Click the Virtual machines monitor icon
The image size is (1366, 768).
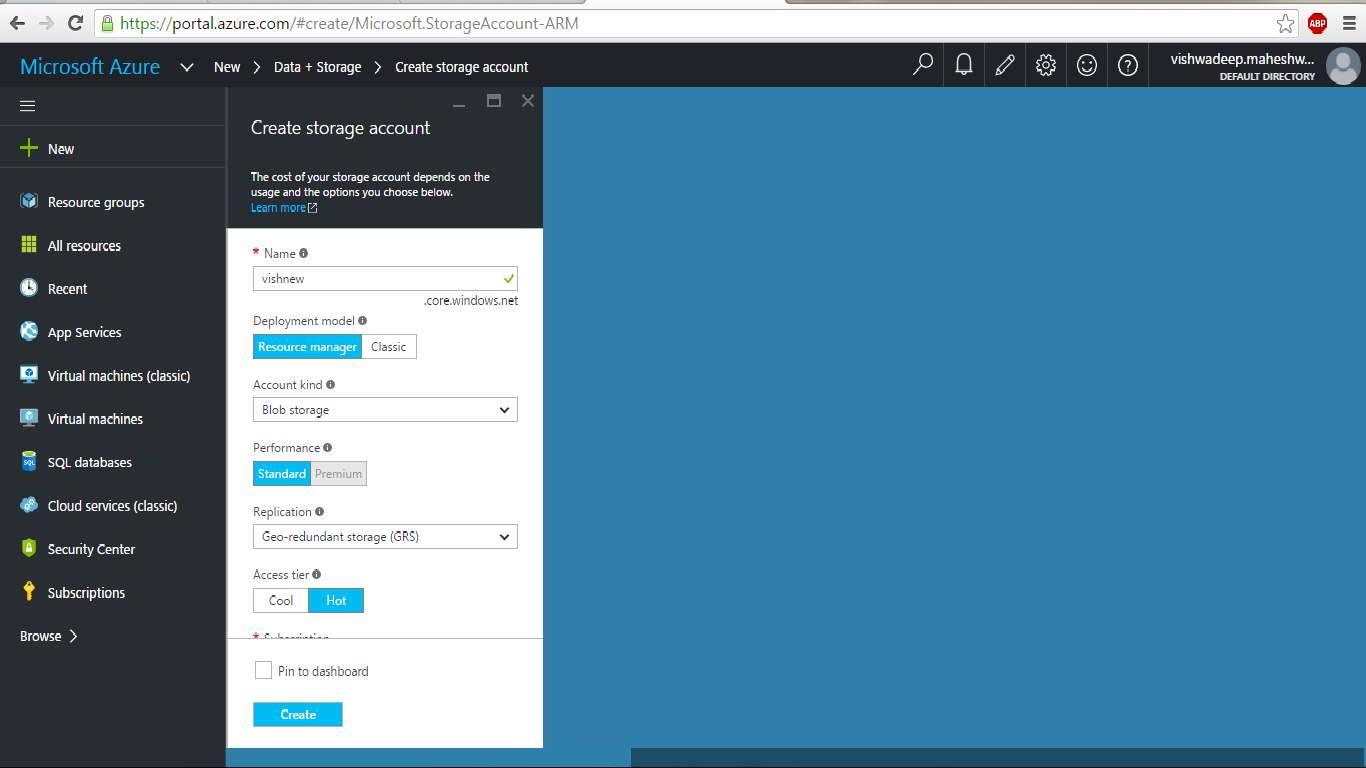coord(29,418)
